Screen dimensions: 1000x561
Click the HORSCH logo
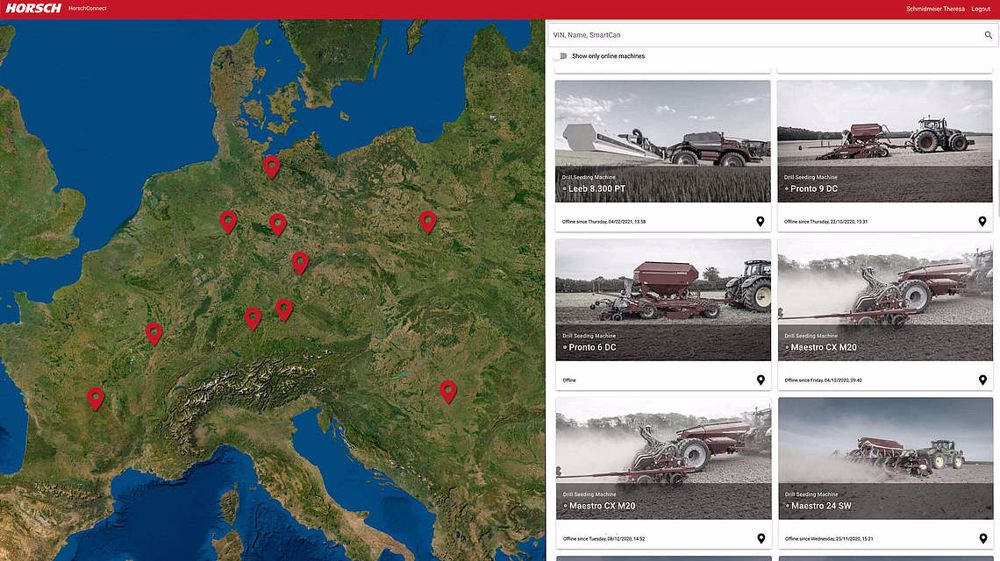[33, 8]
